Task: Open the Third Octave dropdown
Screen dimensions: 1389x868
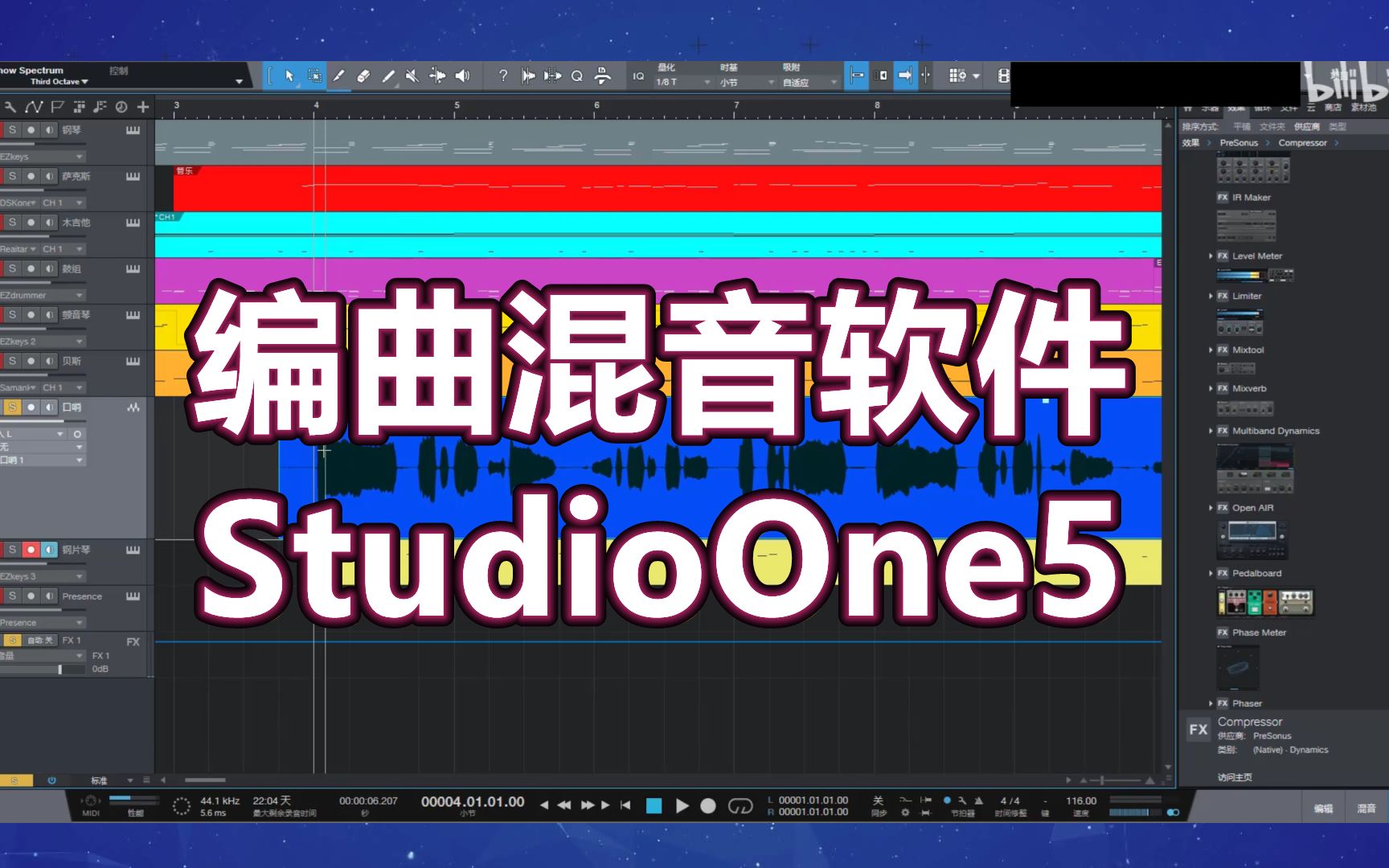Action: (x=59, y=81)
